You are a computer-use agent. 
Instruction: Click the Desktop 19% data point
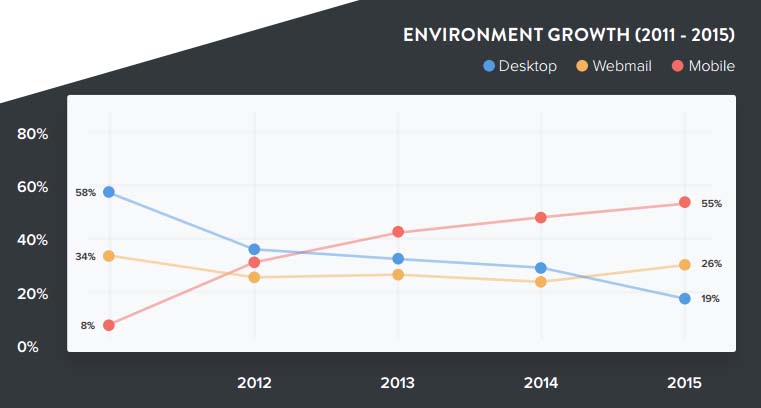coord(685,299)
